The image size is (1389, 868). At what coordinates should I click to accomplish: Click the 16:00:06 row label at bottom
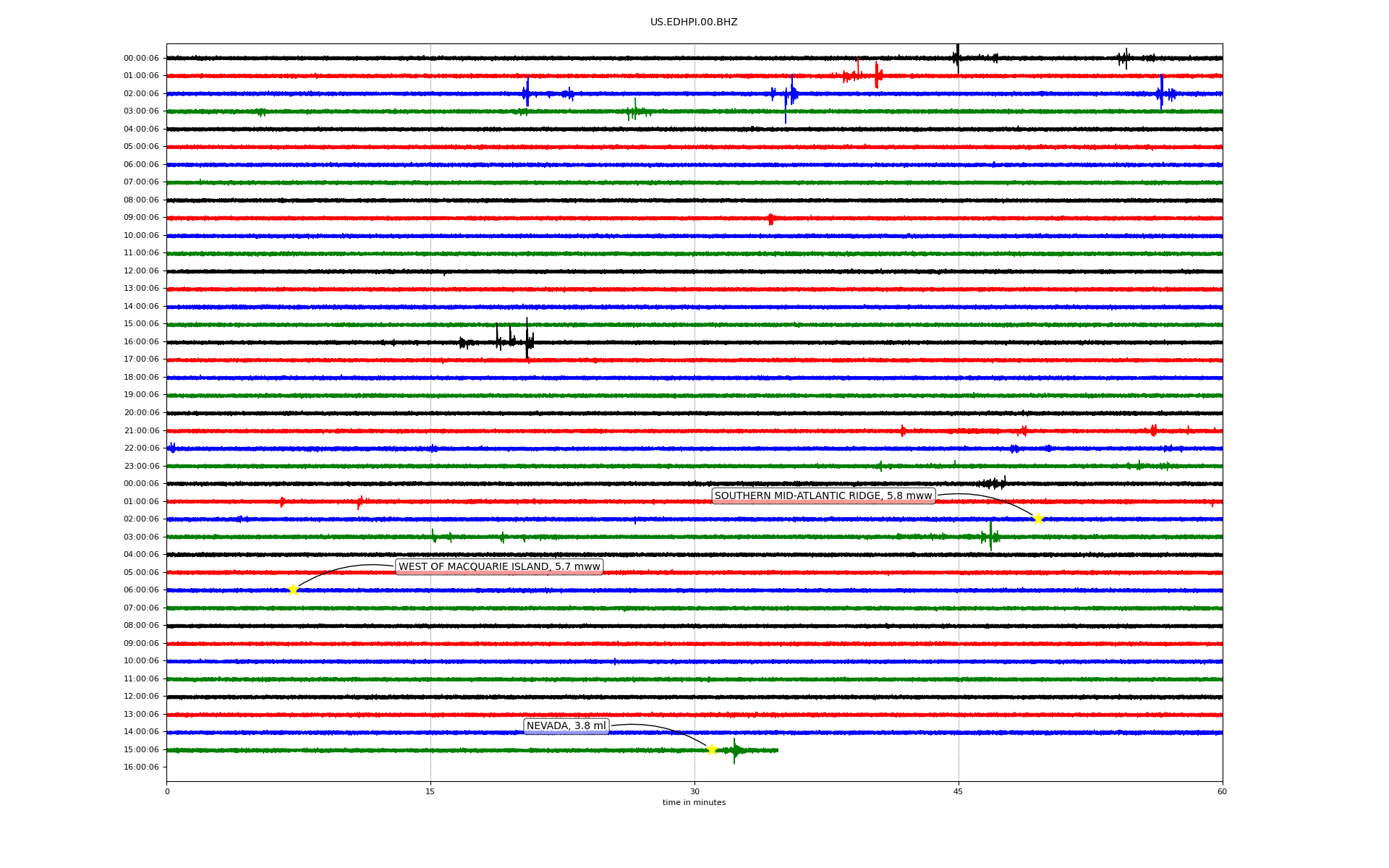coord(141,767)
